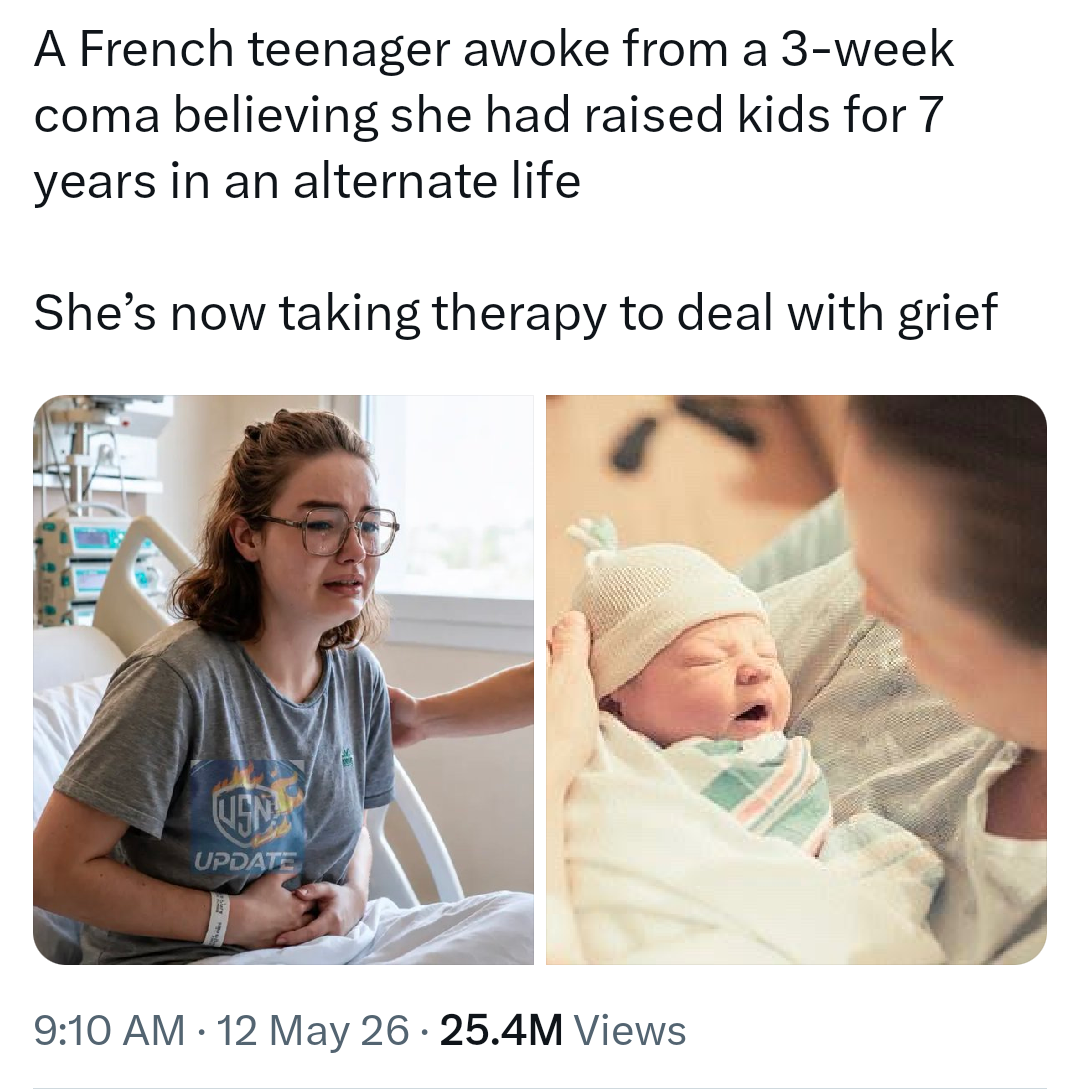Click the word Views after the count

click(x=631, y=1030)
